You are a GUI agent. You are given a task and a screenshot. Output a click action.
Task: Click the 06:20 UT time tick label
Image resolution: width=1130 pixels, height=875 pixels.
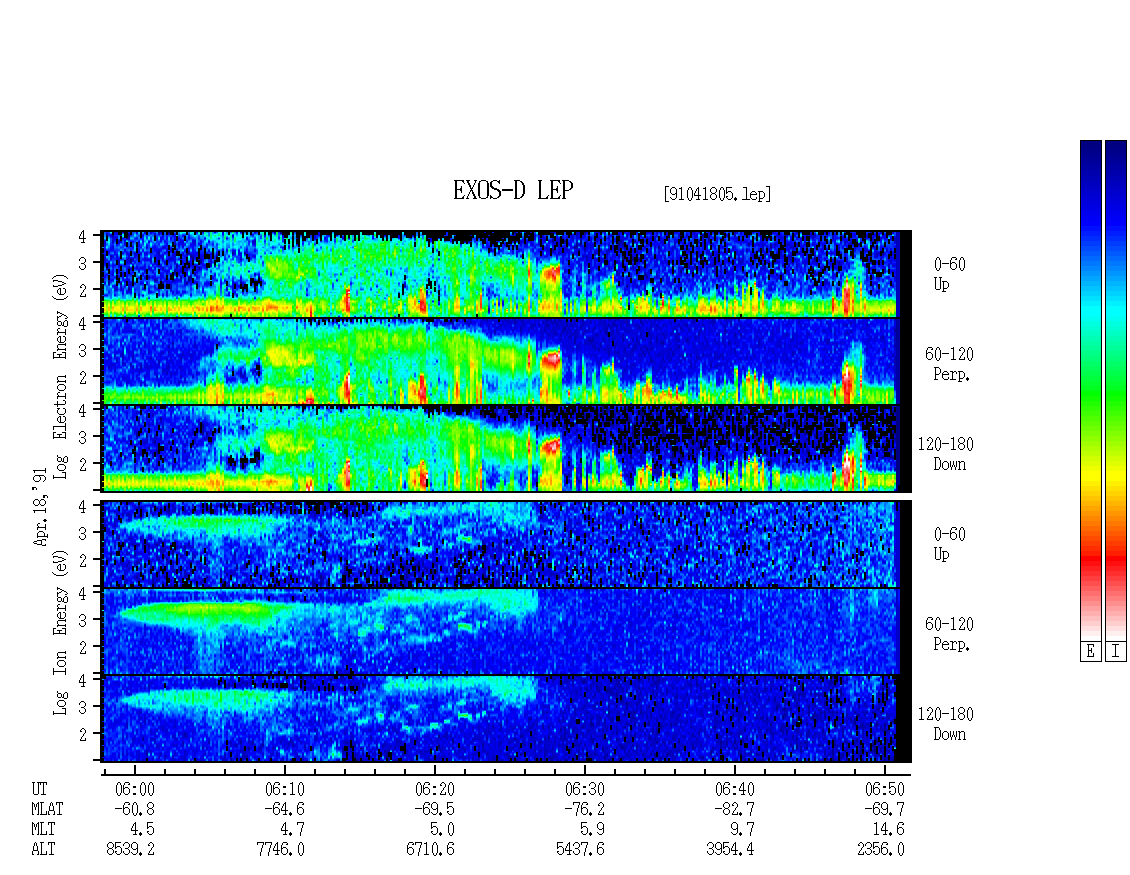tap(435, 789)
